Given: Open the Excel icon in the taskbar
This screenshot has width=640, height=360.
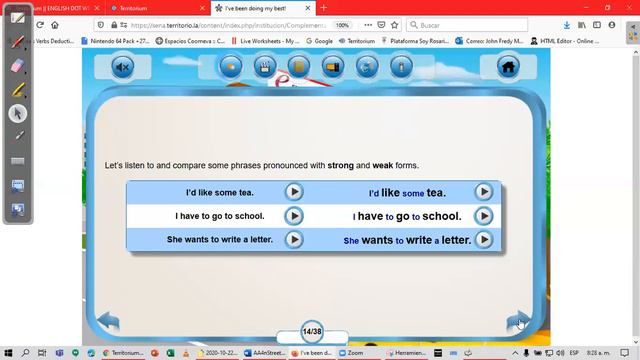Looking at the screenshot, I should 170,353.
